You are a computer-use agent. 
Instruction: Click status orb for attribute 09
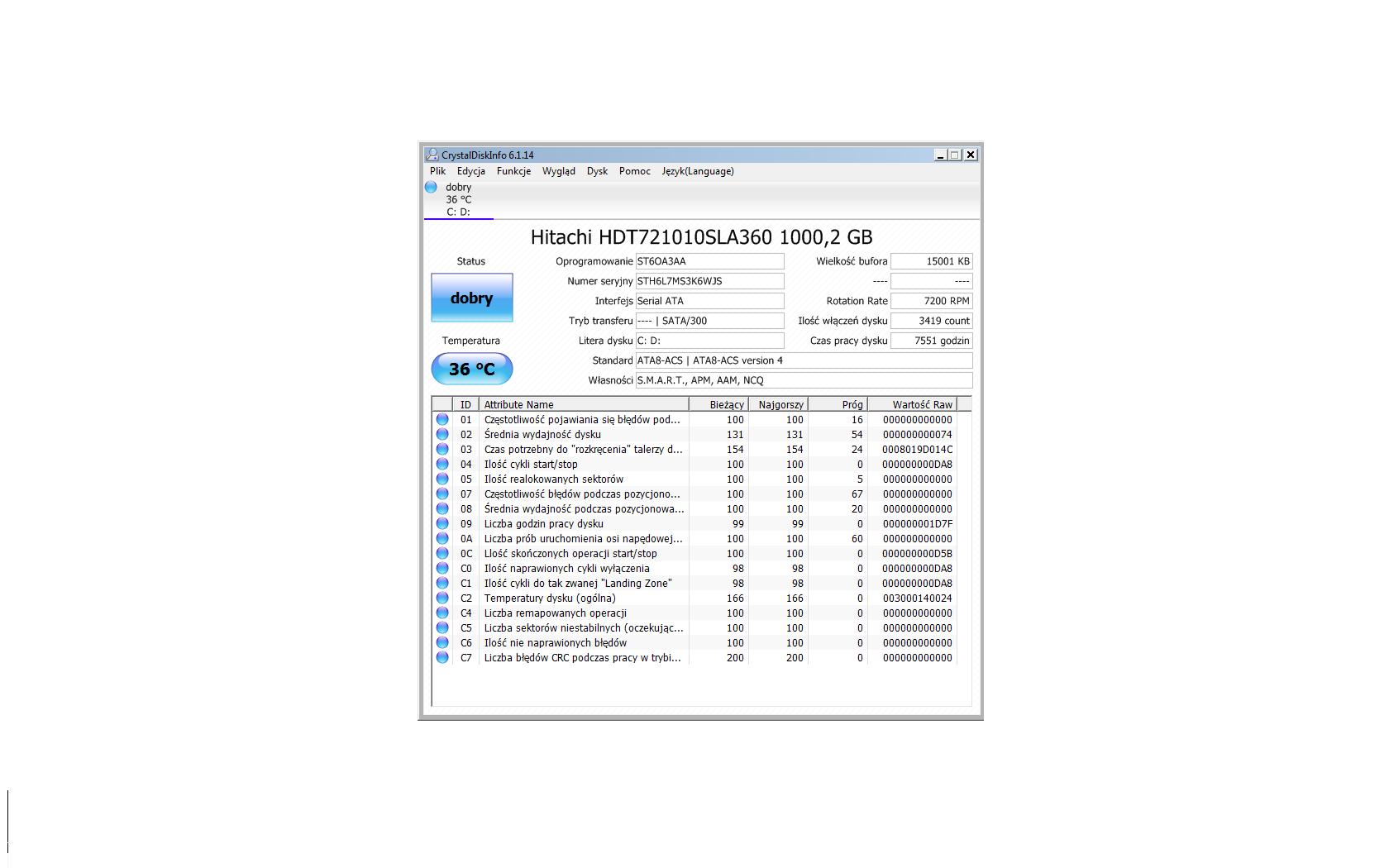(x=442, y=524)
